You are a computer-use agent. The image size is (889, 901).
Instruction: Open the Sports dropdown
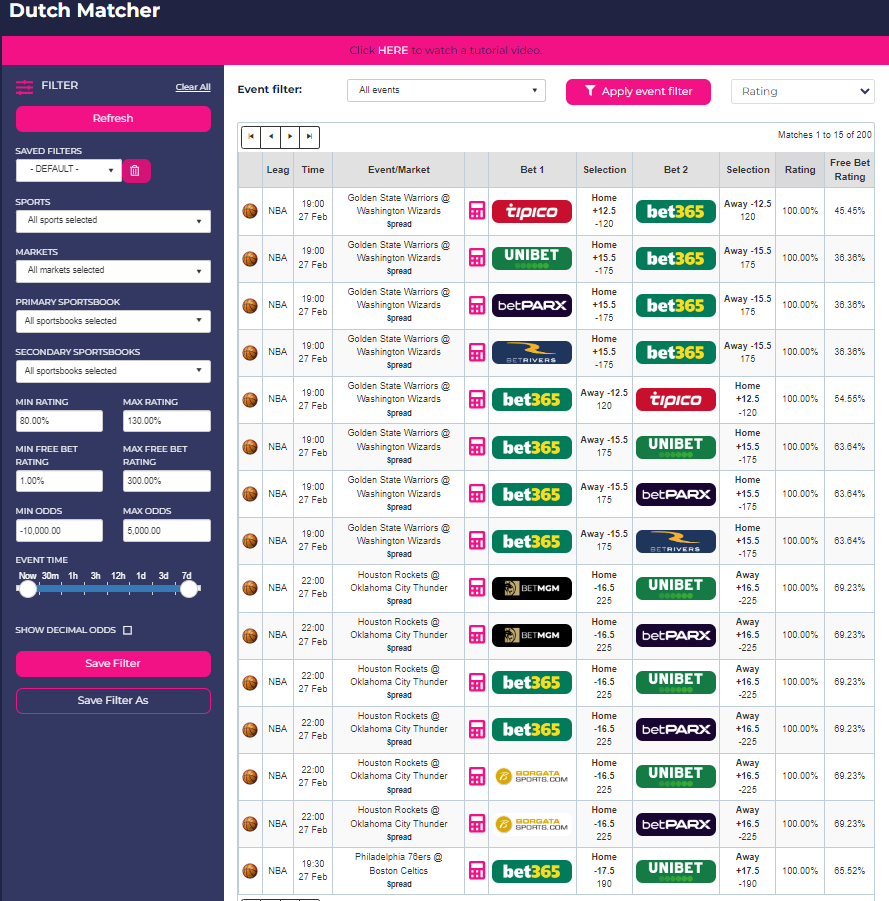(x=113, y=221)
